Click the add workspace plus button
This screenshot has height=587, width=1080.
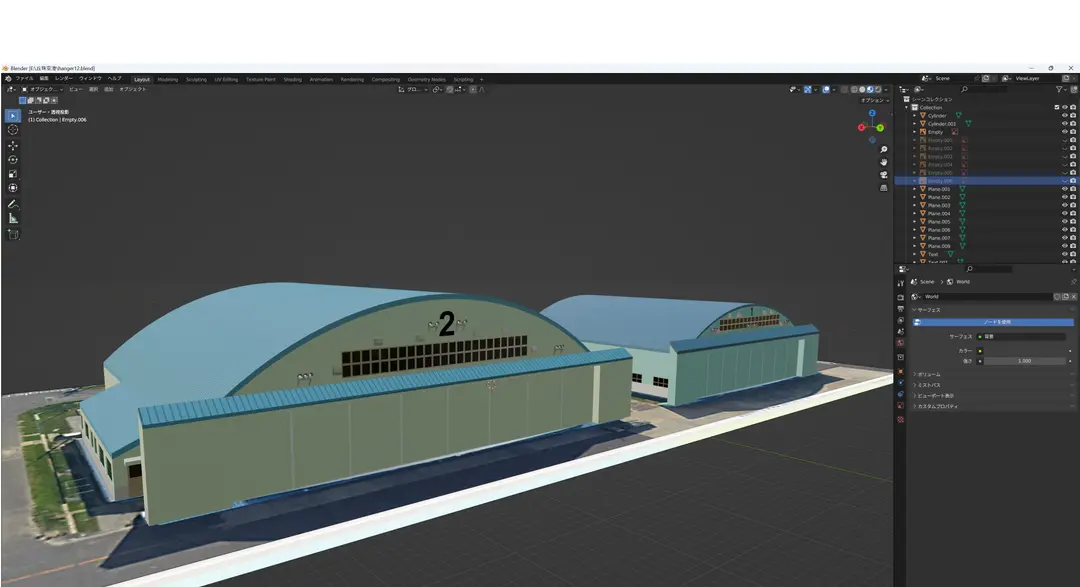[481, 79]
